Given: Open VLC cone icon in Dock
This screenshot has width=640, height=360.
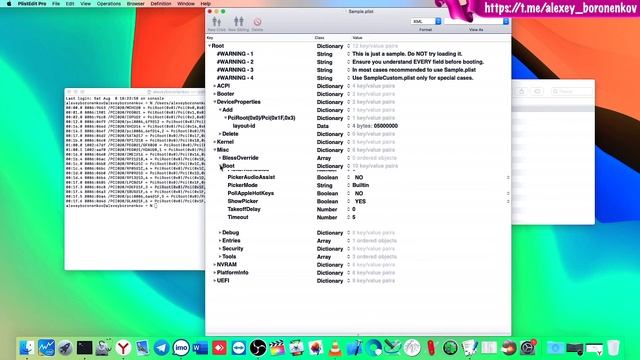Looking at the screenshot, I should coord(335,348).
